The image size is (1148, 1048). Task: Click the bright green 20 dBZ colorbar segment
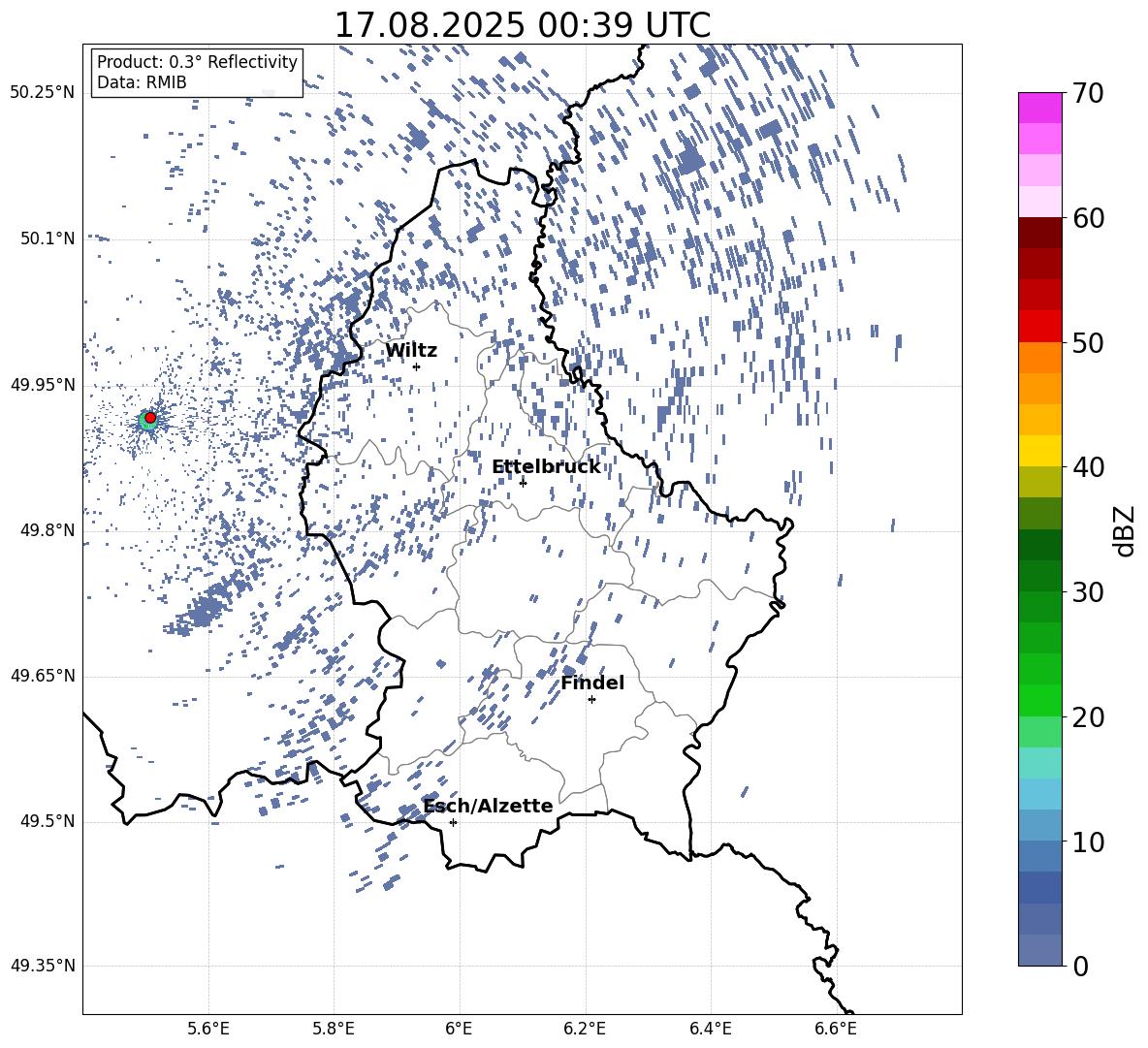[x=1039, y=700]
